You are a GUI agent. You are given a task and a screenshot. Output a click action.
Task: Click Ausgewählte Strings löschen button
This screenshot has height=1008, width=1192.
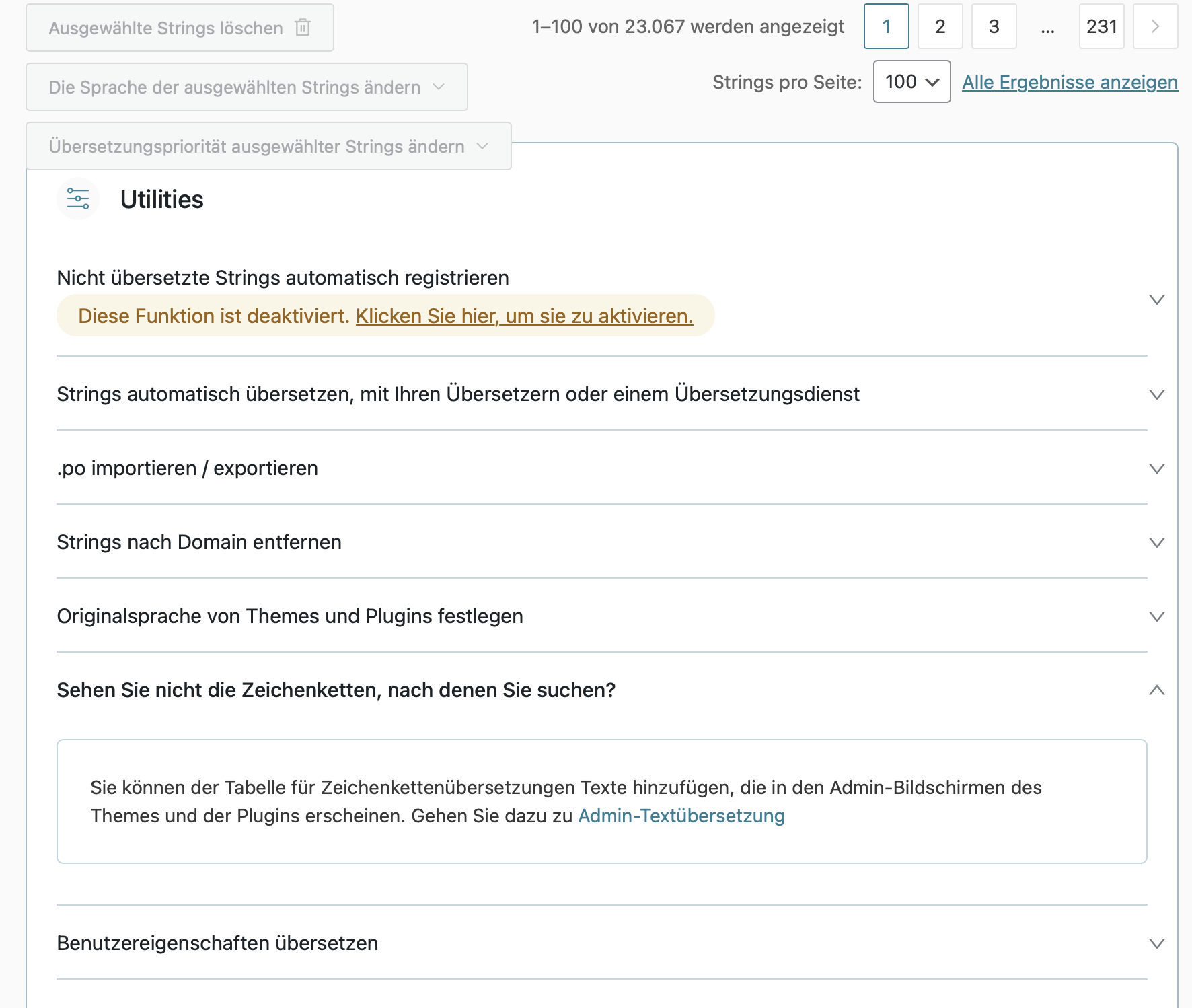coord(180,28)
